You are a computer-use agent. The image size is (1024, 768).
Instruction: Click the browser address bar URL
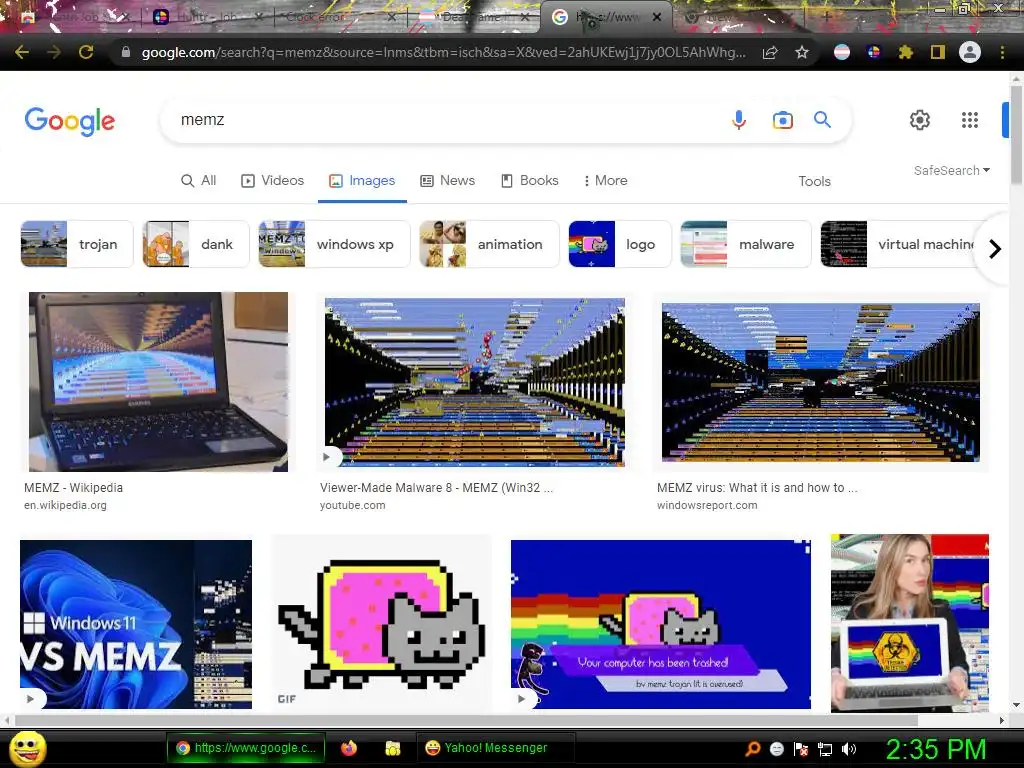(443, 52)
